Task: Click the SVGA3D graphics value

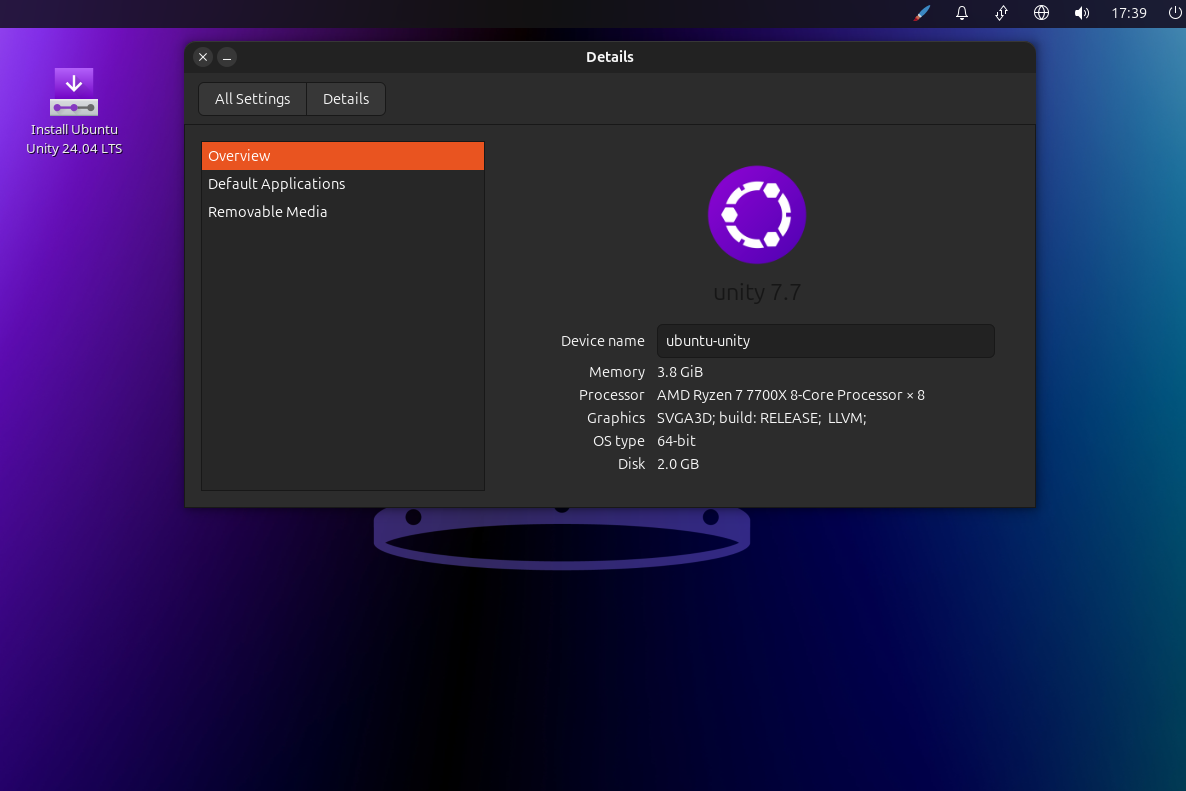Action: coord(762,417)
